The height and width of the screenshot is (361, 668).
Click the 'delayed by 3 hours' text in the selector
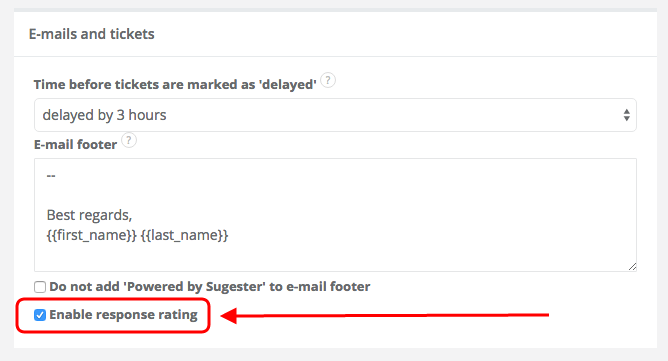[104, 115]
